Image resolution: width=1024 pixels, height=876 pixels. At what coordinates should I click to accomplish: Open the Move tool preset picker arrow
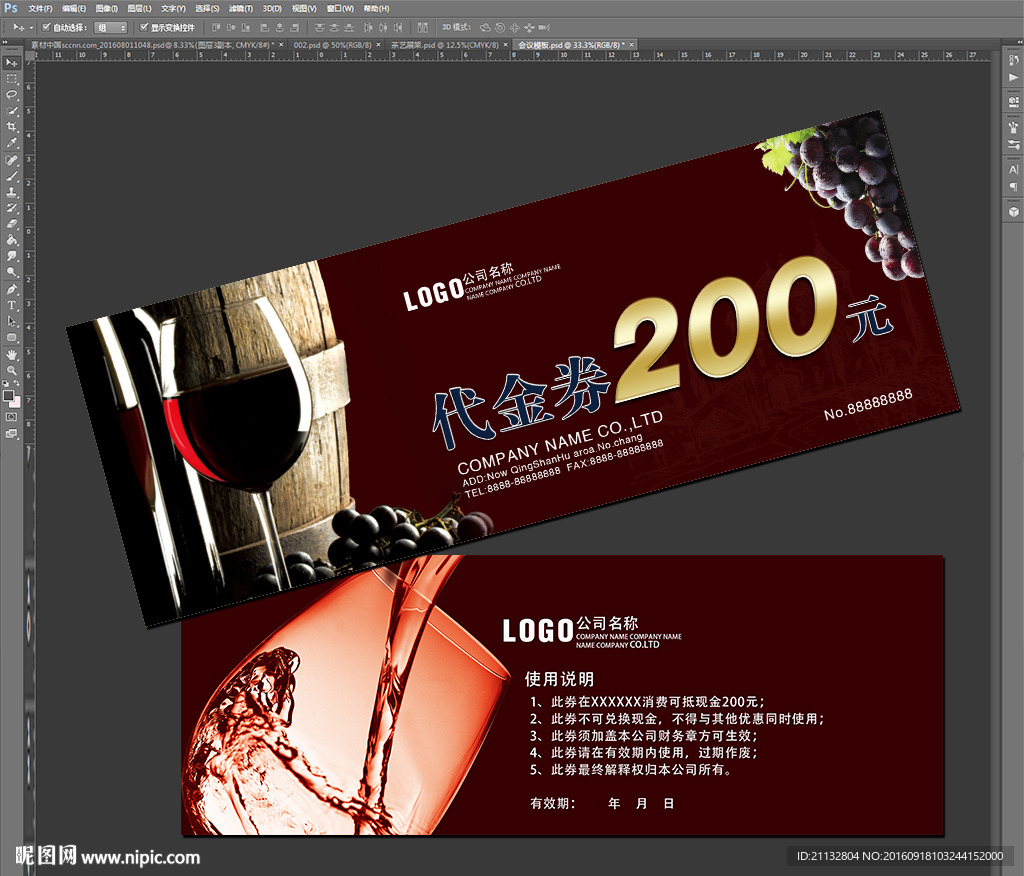31,27
